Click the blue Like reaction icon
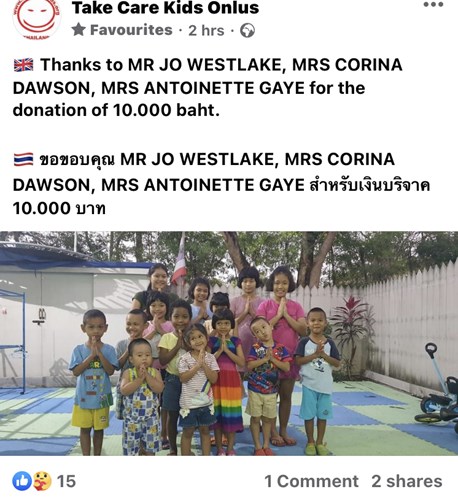The image size is (458, 500). 22,481
